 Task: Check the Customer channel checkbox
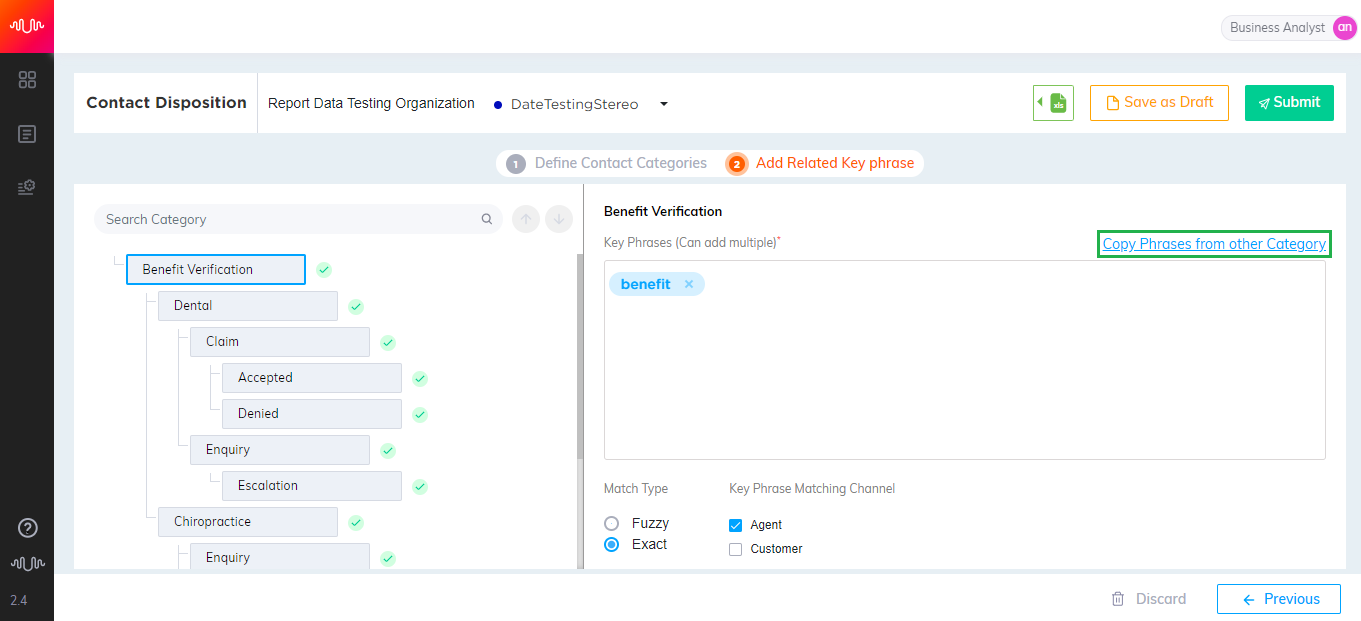736,549
